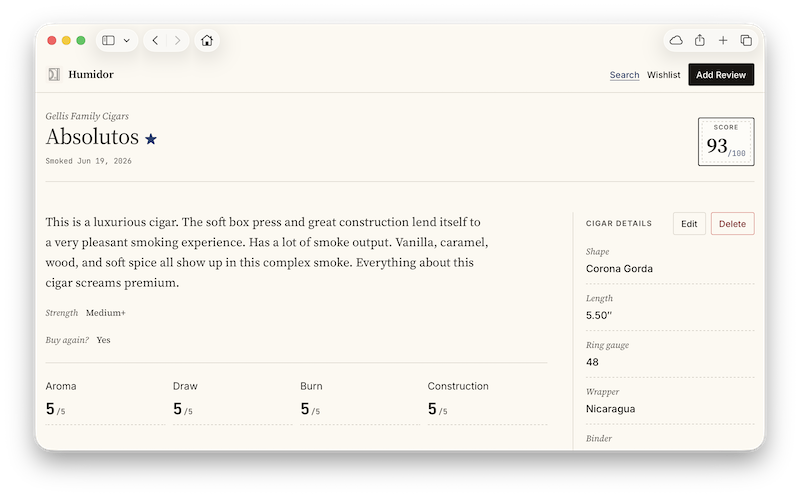Click the CIGAR DETAILS heading
Viewport: 800px width, 497px height.
618,223
